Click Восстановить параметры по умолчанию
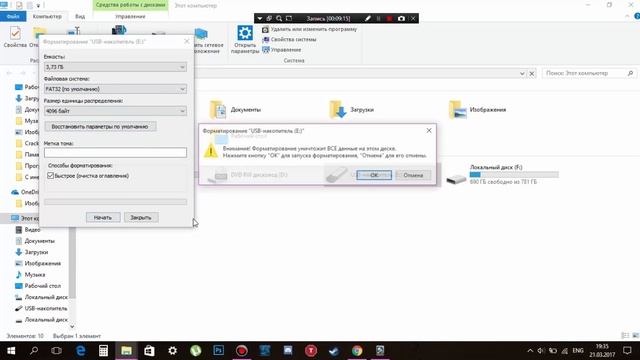The image size is (640, 360). point(100,127)
